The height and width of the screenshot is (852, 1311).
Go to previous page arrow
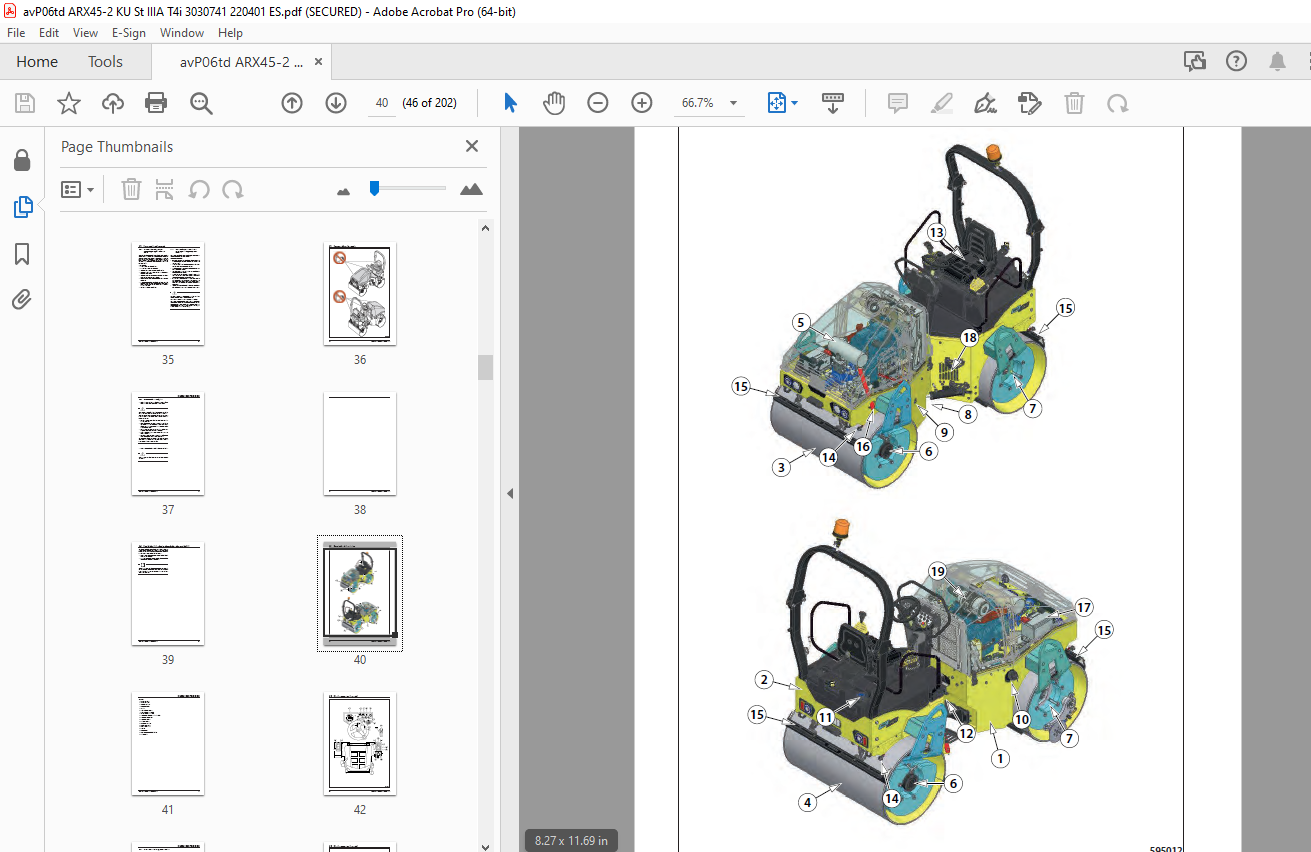[x=292, y=103]
